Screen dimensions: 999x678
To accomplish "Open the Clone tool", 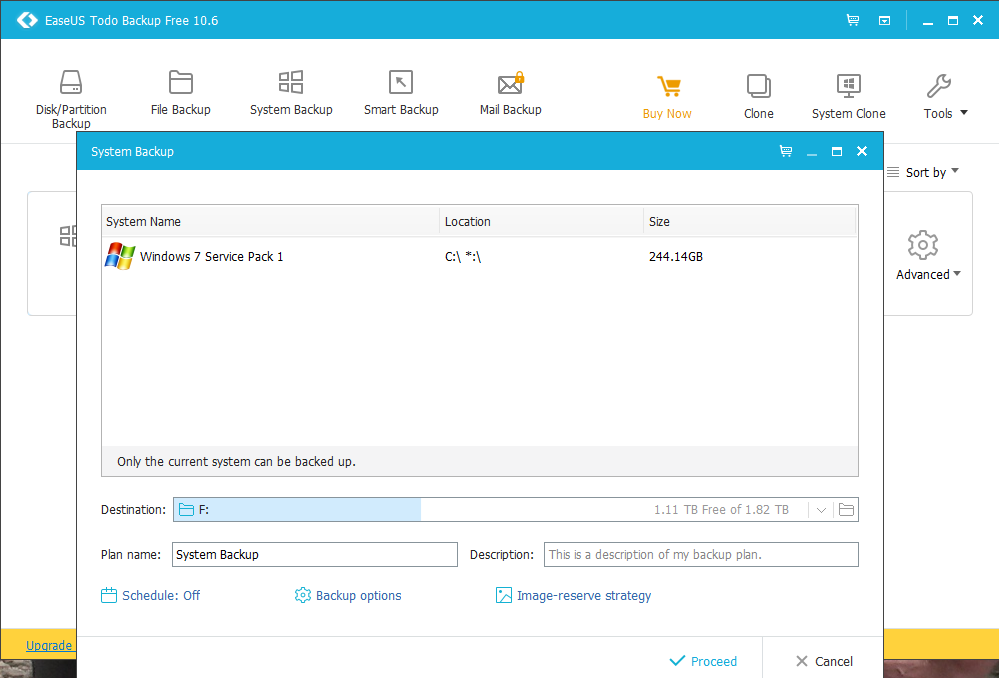I will point(758,97).
